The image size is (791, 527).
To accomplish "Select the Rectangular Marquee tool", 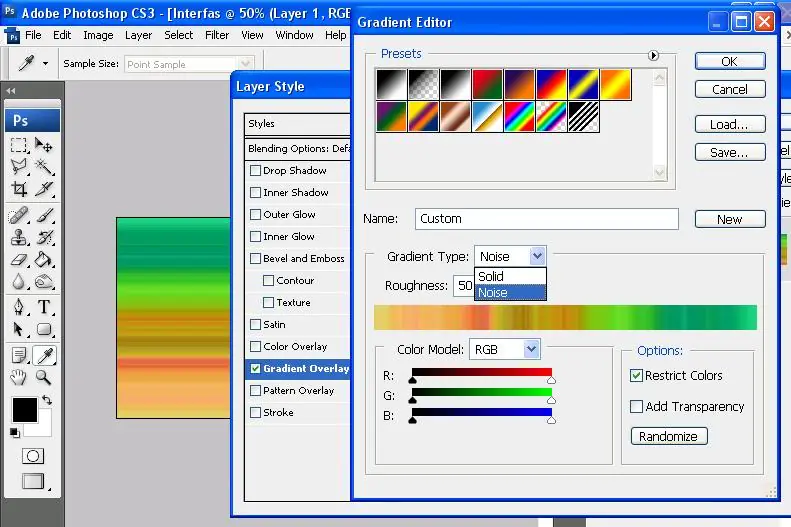I will coord(19,145).
